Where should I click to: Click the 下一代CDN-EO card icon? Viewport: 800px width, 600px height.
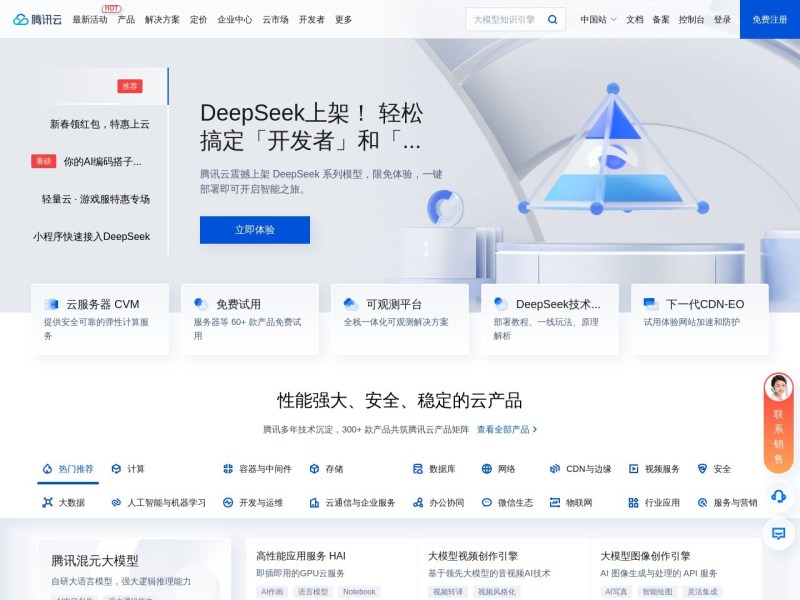click(651, 304)
